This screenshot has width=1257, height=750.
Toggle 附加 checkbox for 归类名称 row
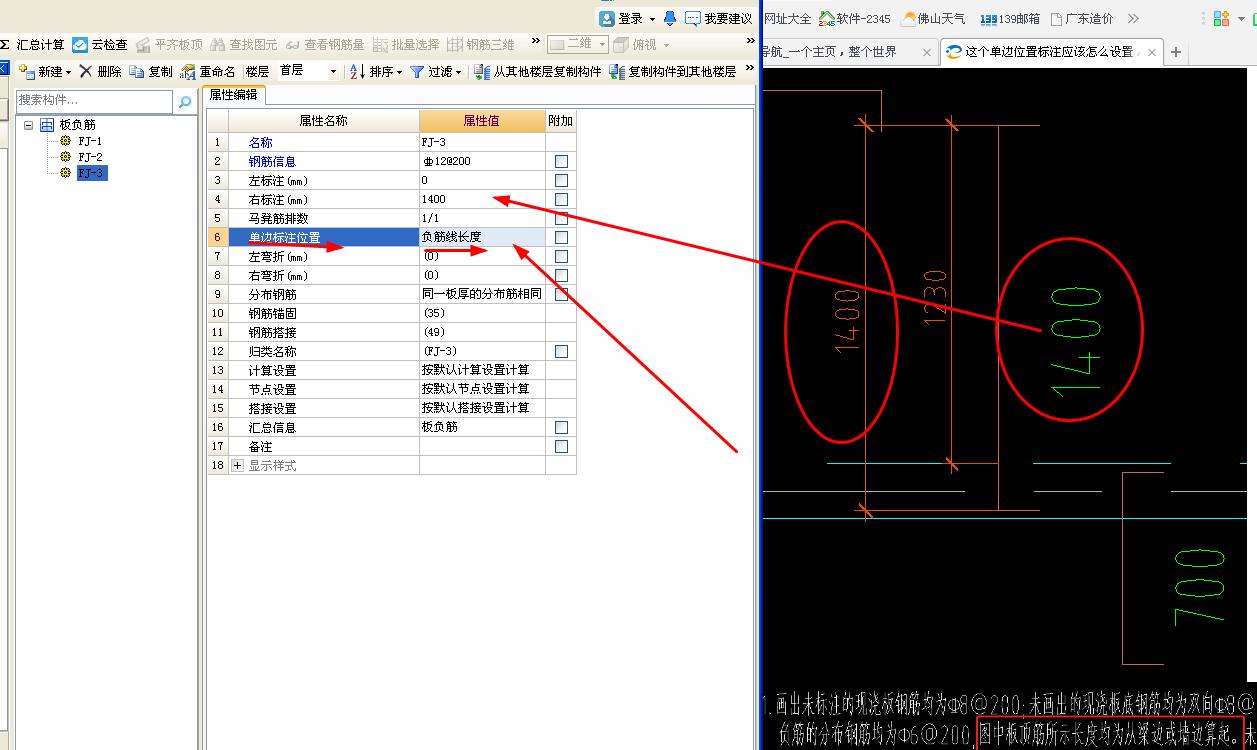pos(561,351)
